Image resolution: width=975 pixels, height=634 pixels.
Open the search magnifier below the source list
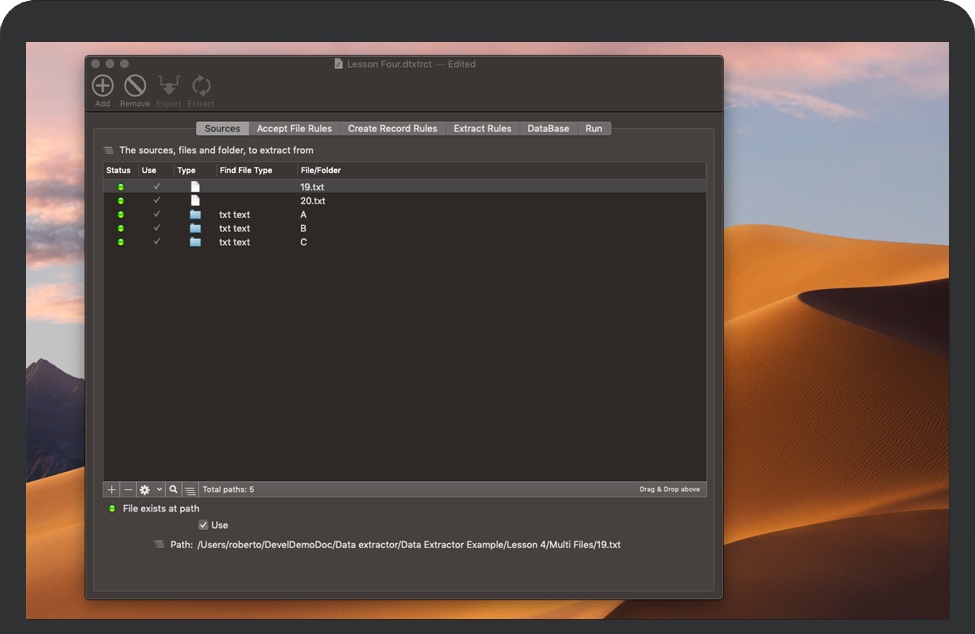(172, 489)
